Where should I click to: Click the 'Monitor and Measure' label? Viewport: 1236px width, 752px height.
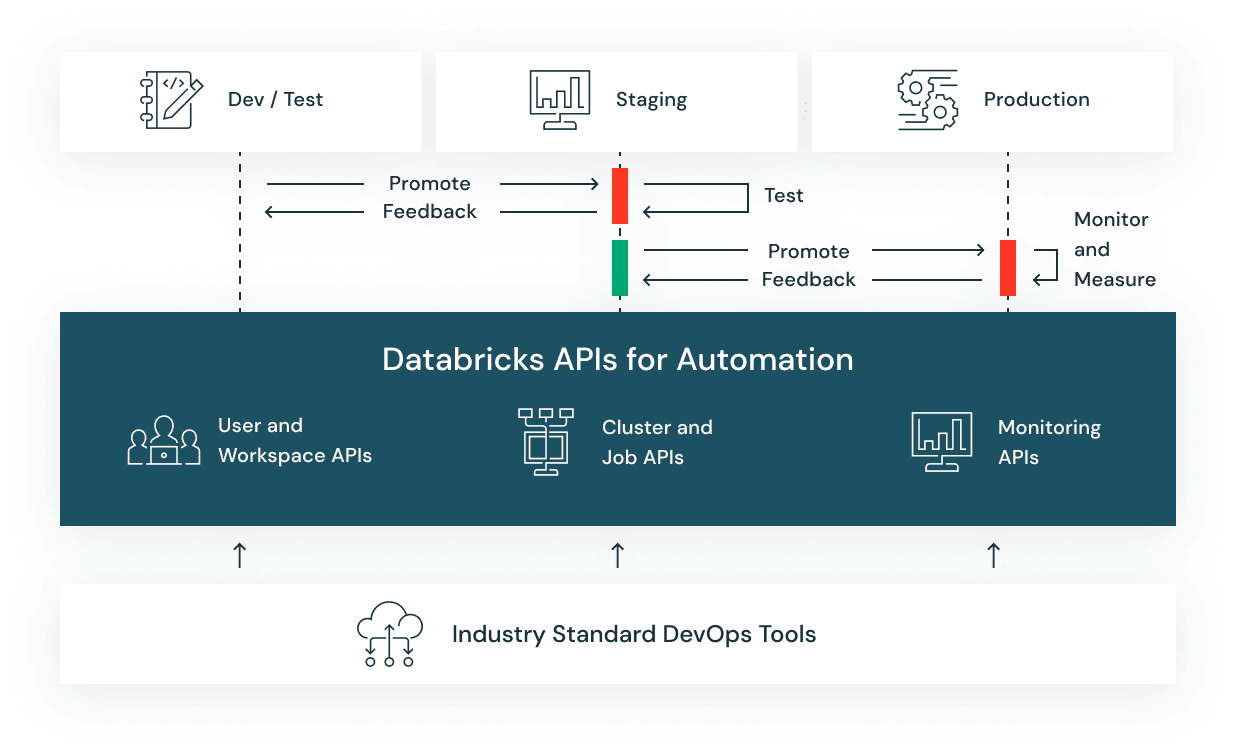click(1115, 250)
